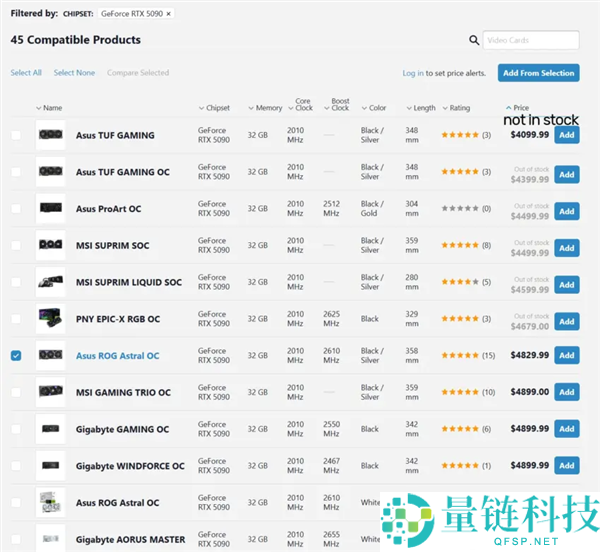Check the Asus ProArt OC checkbox
The width and height of the screenshot is (600, 552).
coord(16,208)
